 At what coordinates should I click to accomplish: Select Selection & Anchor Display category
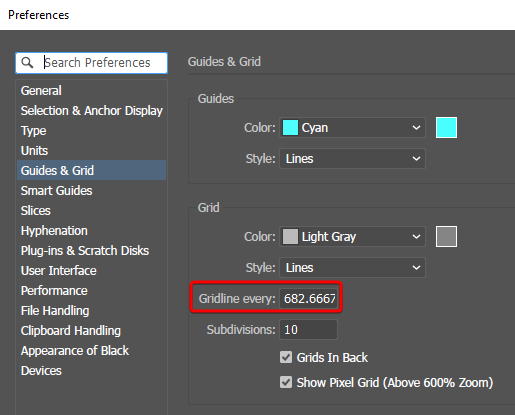tap(91, 110)
